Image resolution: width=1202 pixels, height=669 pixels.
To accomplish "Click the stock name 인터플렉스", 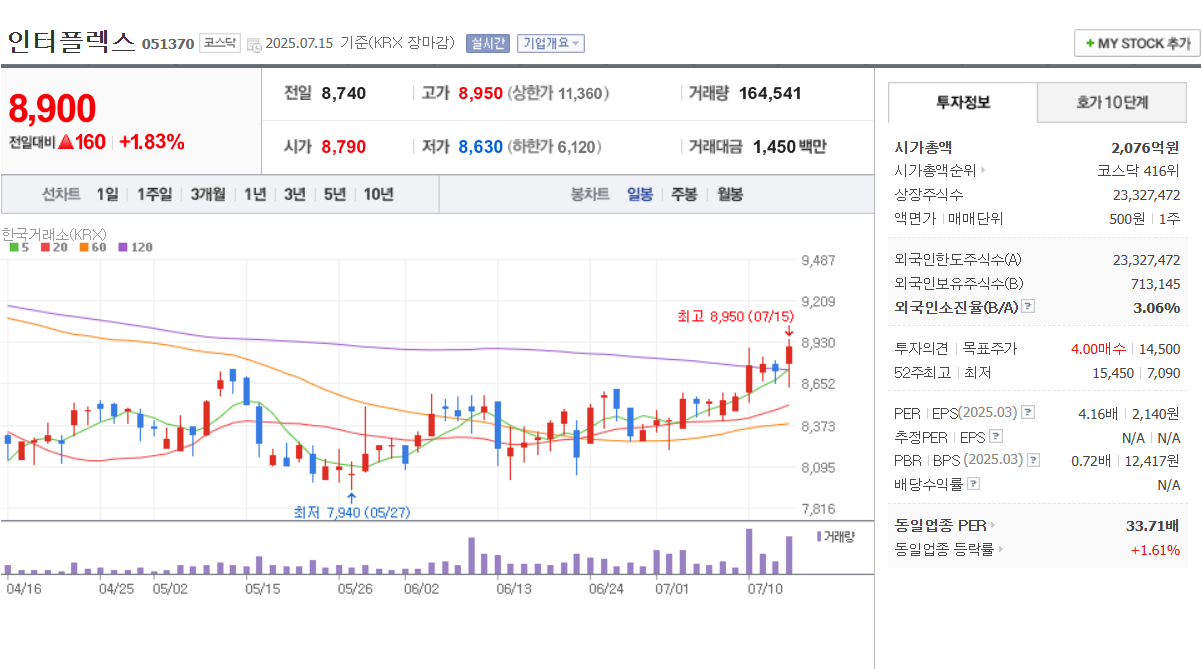I will click(70, 42).
